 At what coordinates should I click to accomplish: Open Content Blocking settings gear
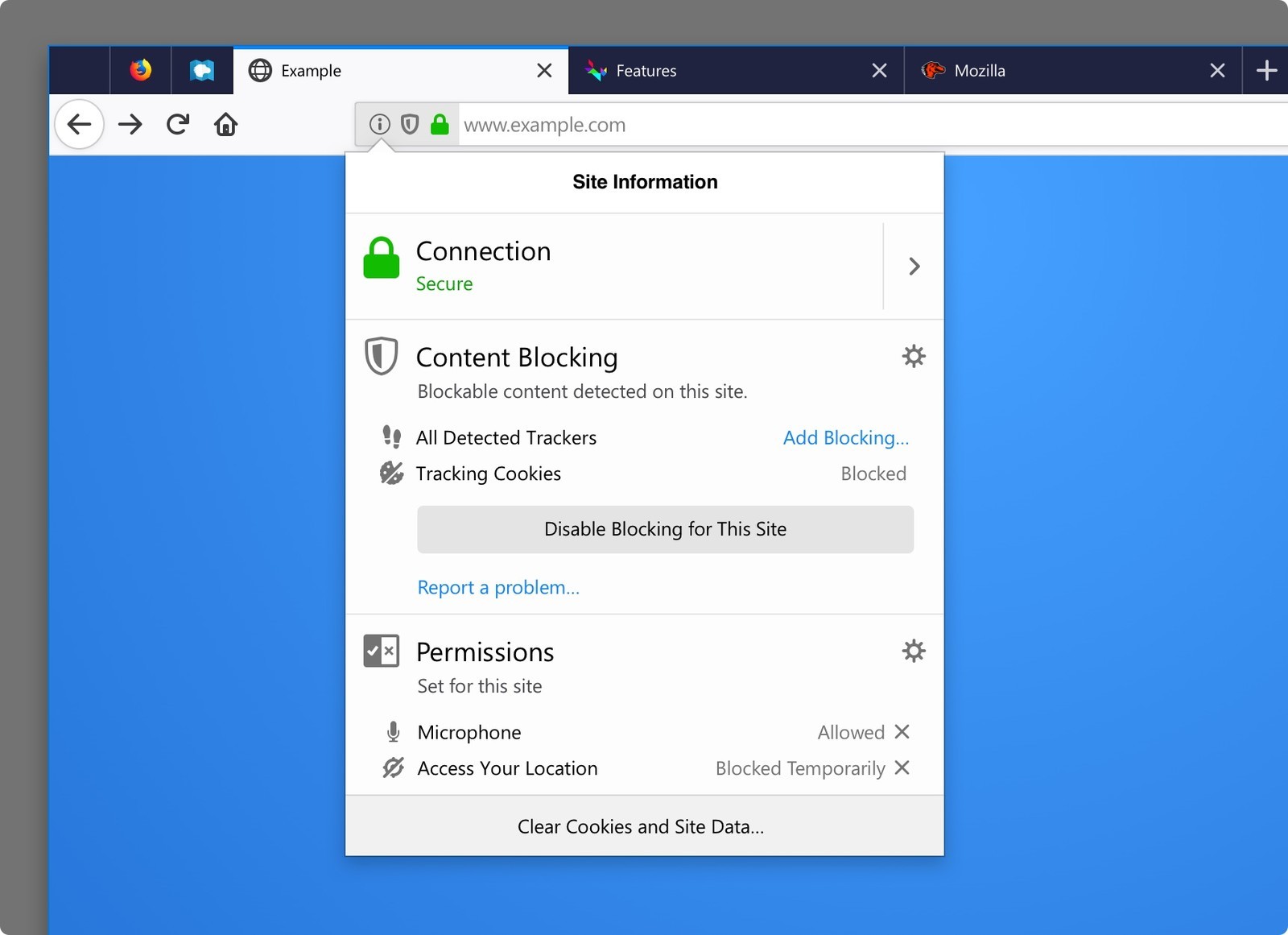913,356
